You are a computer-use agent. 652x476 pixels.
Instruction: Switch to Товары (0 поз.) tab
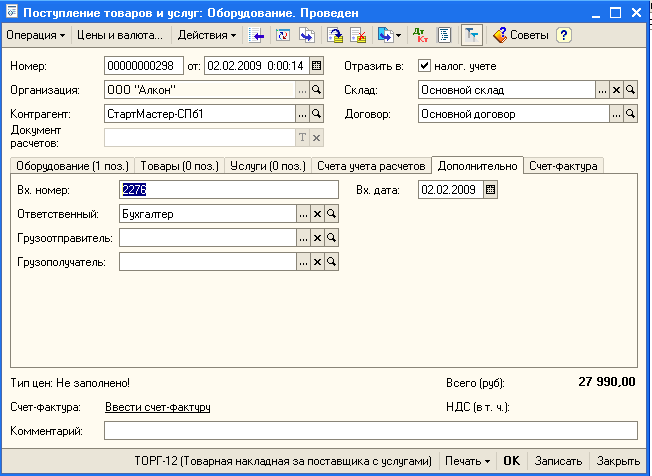tap(179, 166)
